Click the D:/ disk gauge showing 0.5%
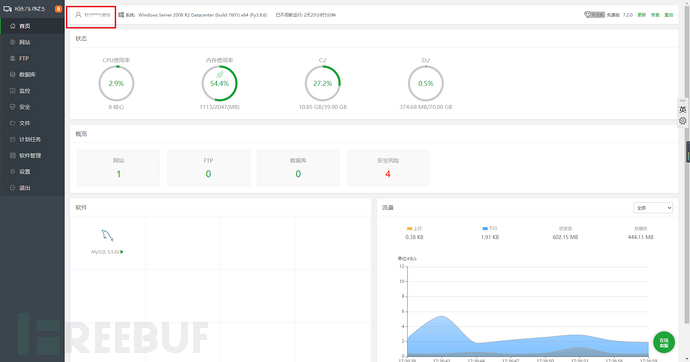 tap(426, 83)
